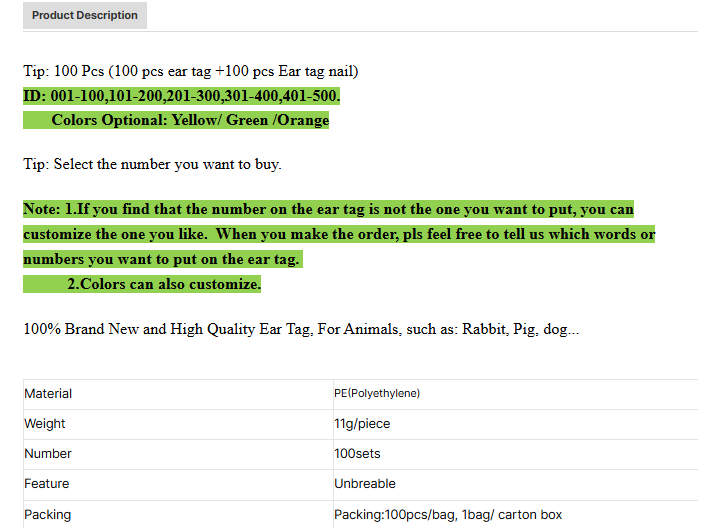Open the Product Description tab
Screen dimensions: 718x528
(85, 16)
